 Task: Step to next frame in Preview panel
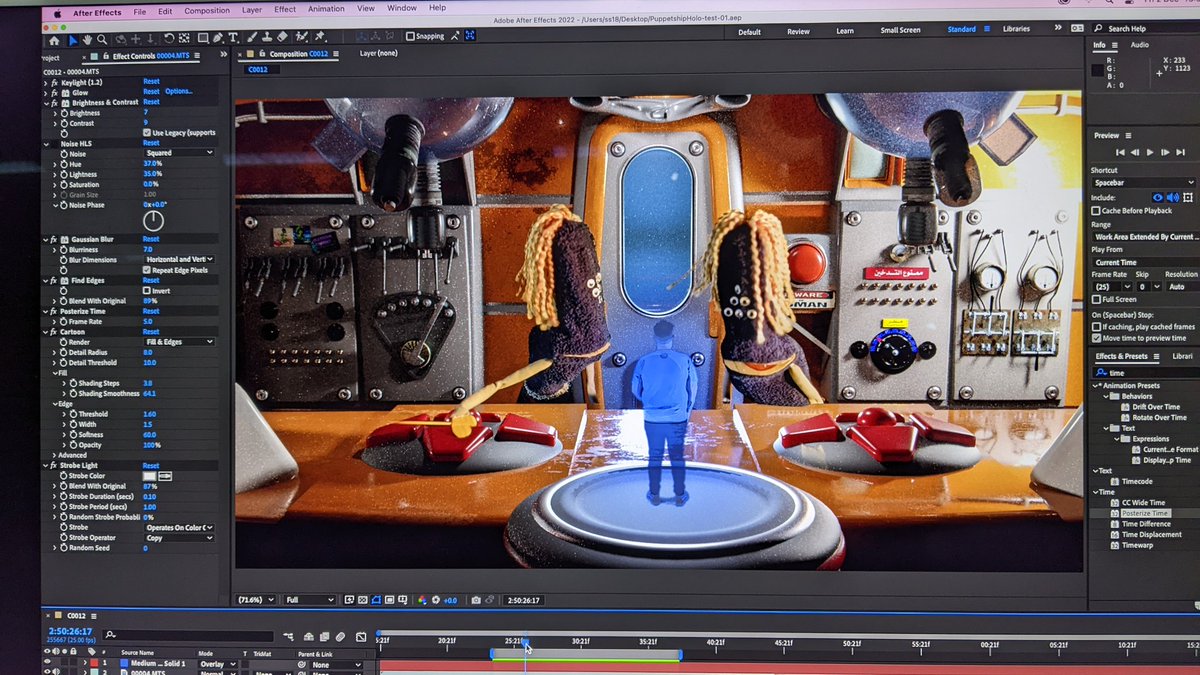click(x=1165, y=152)
